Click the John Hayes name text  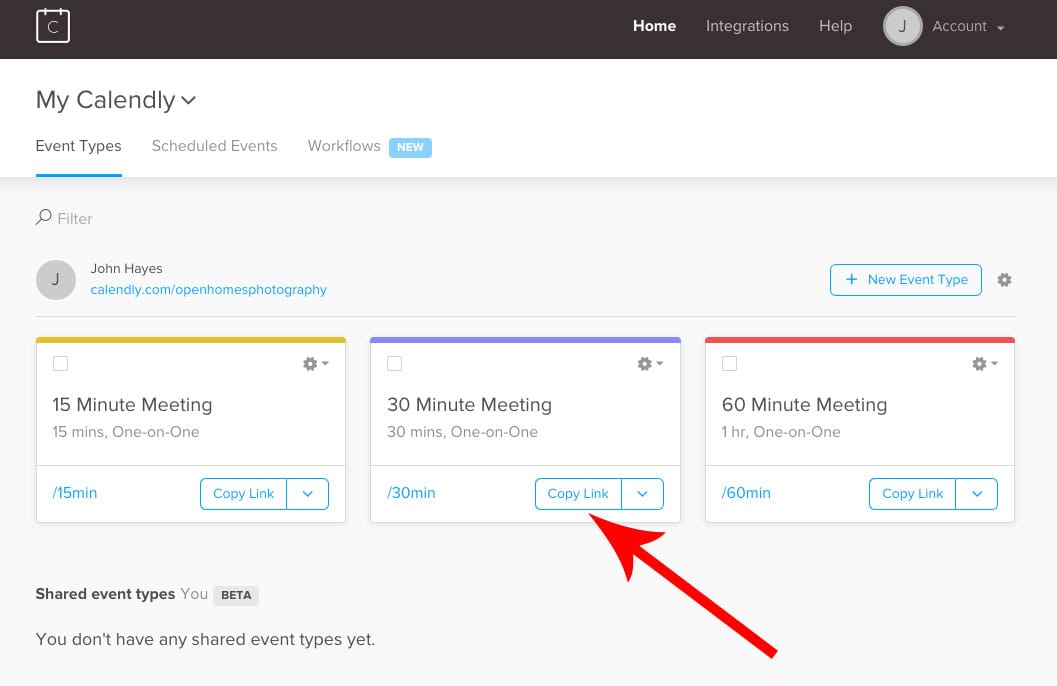pos(127,268)
